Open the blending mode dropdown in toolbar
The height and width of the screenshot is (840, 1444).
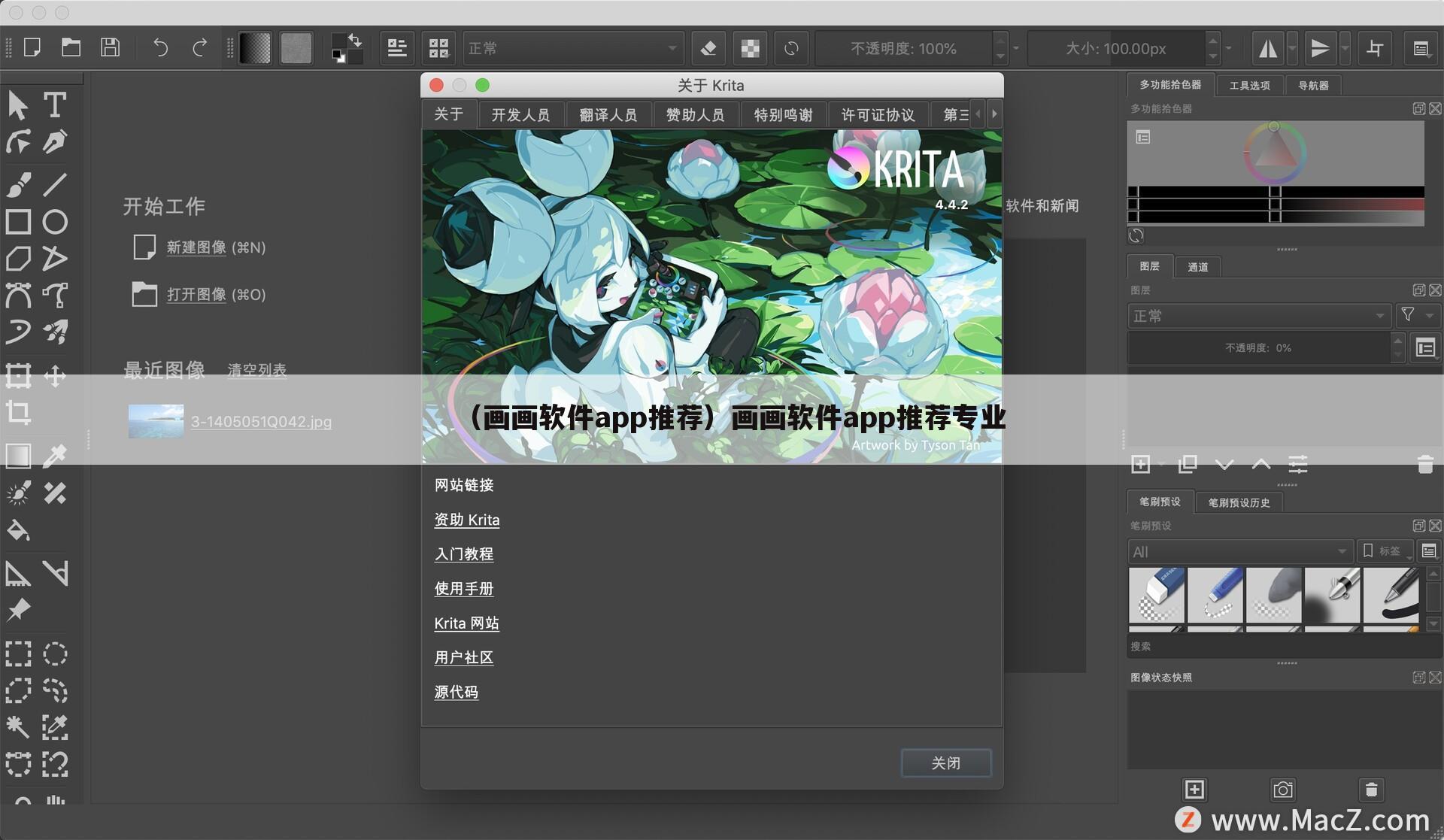point(573,48)
